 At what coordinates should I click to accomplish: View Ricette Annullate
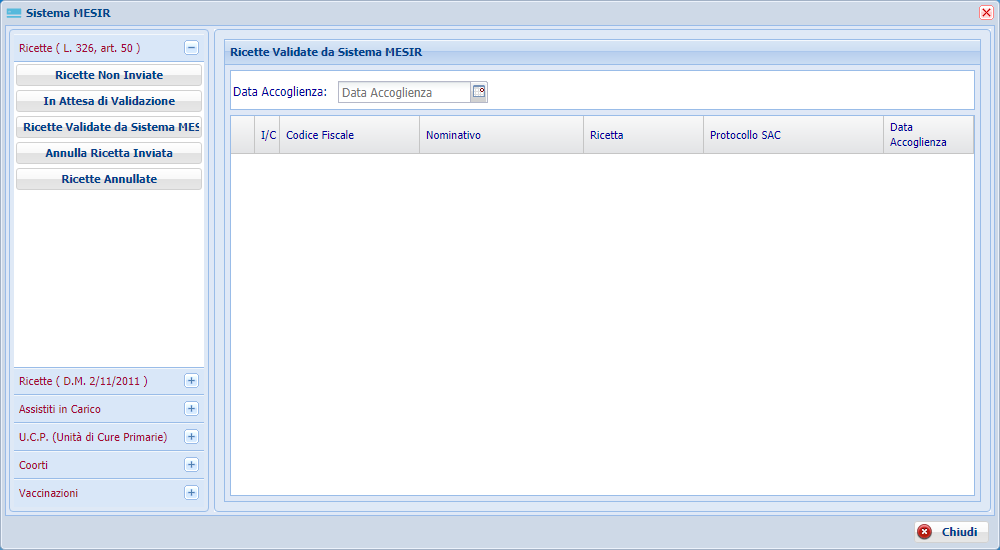[109, 179]
